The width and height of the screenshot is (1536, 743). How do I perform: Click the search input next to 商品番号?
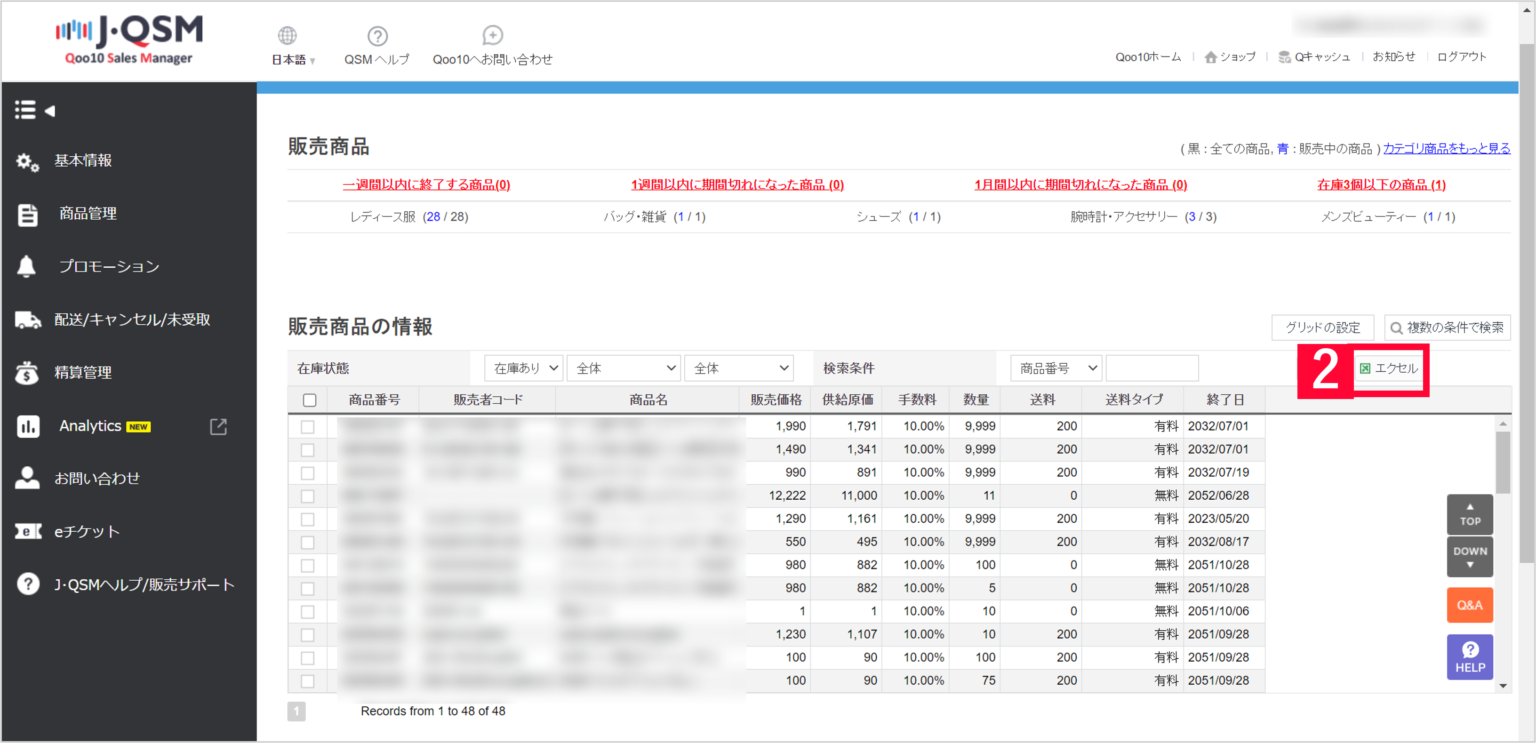pos(1152,367)
